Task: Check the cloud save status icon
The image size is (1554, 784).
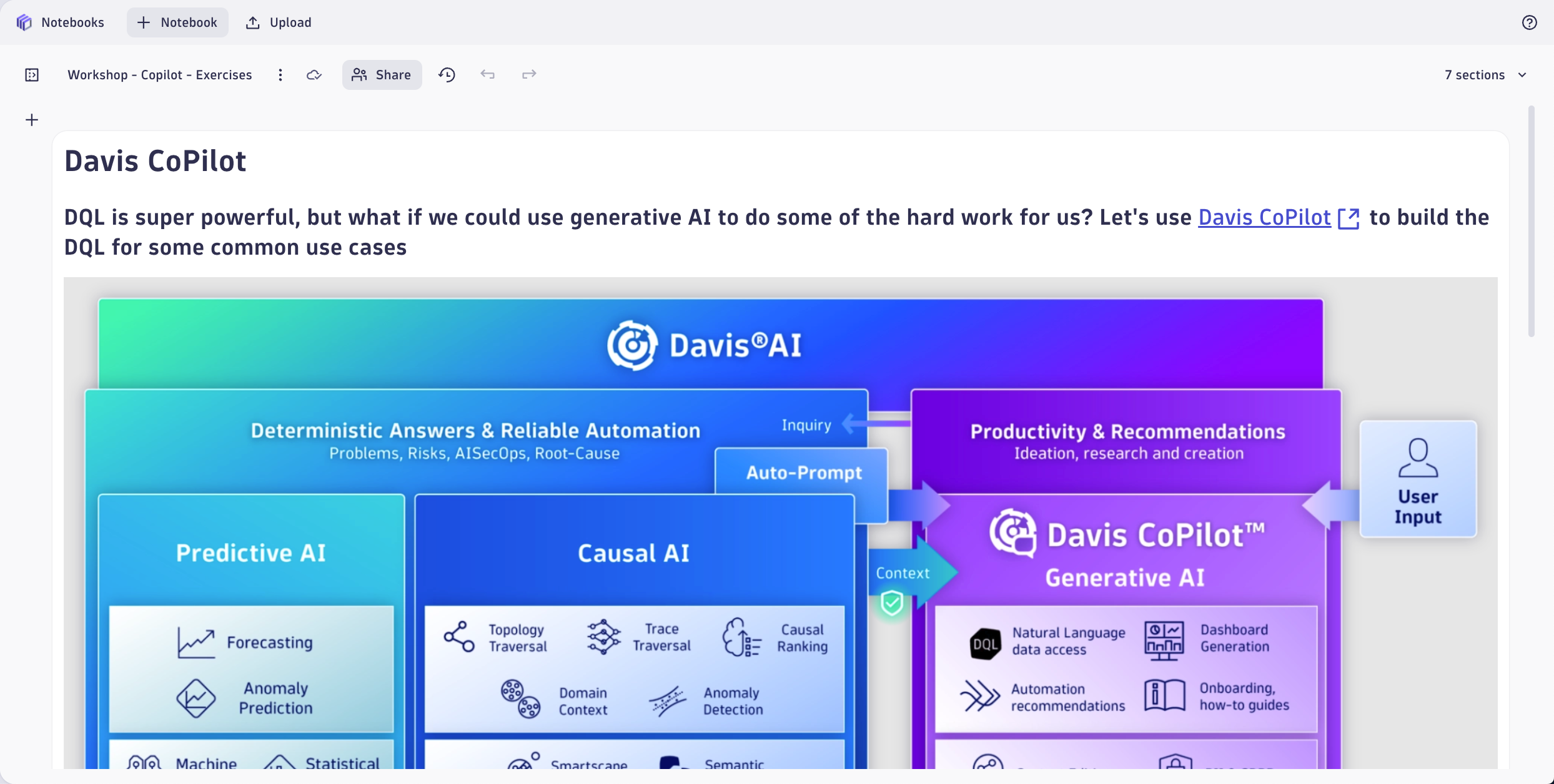Action: (x=314, y=75)
